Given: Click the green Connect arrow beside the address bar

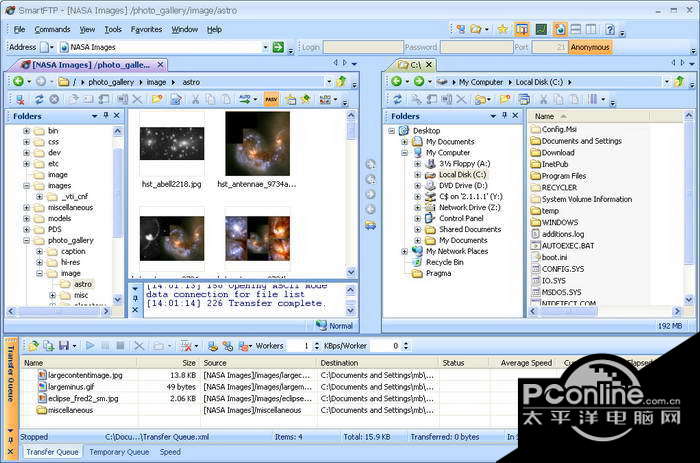Looking at the screenshot, I should click(277, 47).
